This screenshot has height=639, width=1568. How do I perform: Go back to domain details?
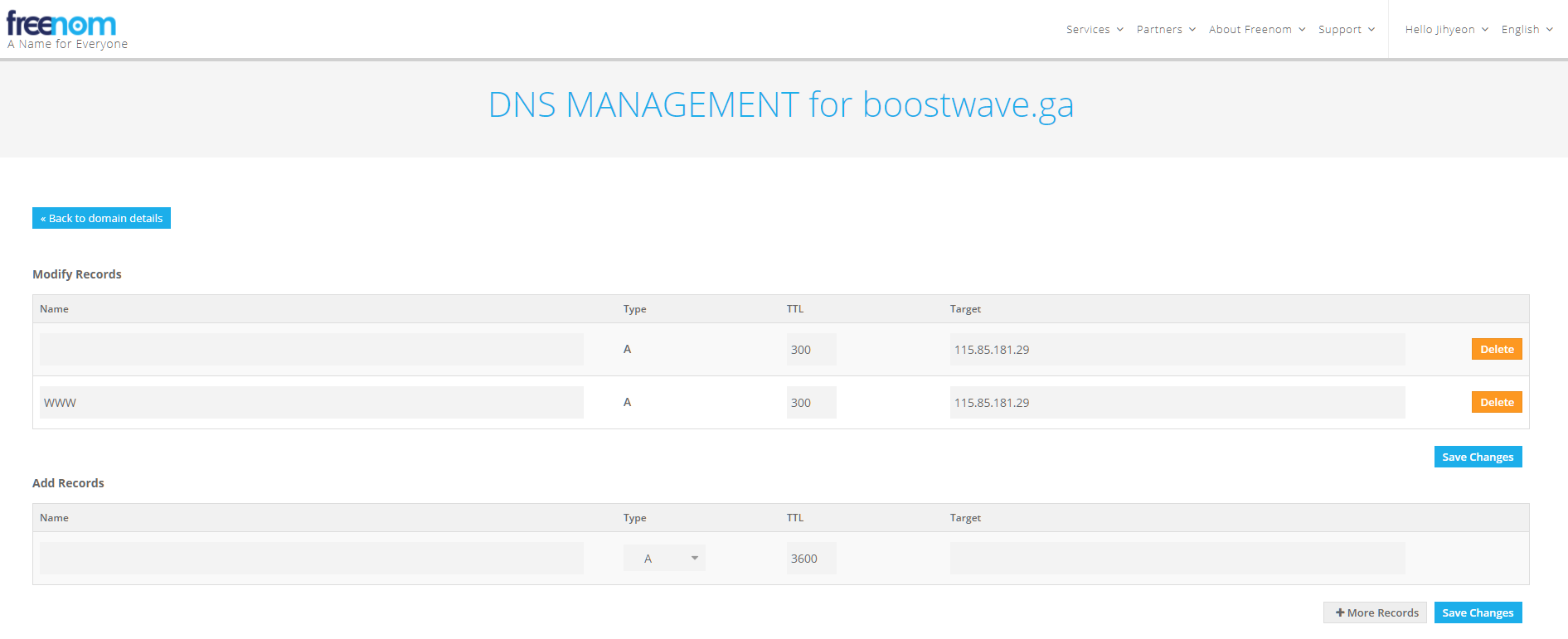[101, 218]
